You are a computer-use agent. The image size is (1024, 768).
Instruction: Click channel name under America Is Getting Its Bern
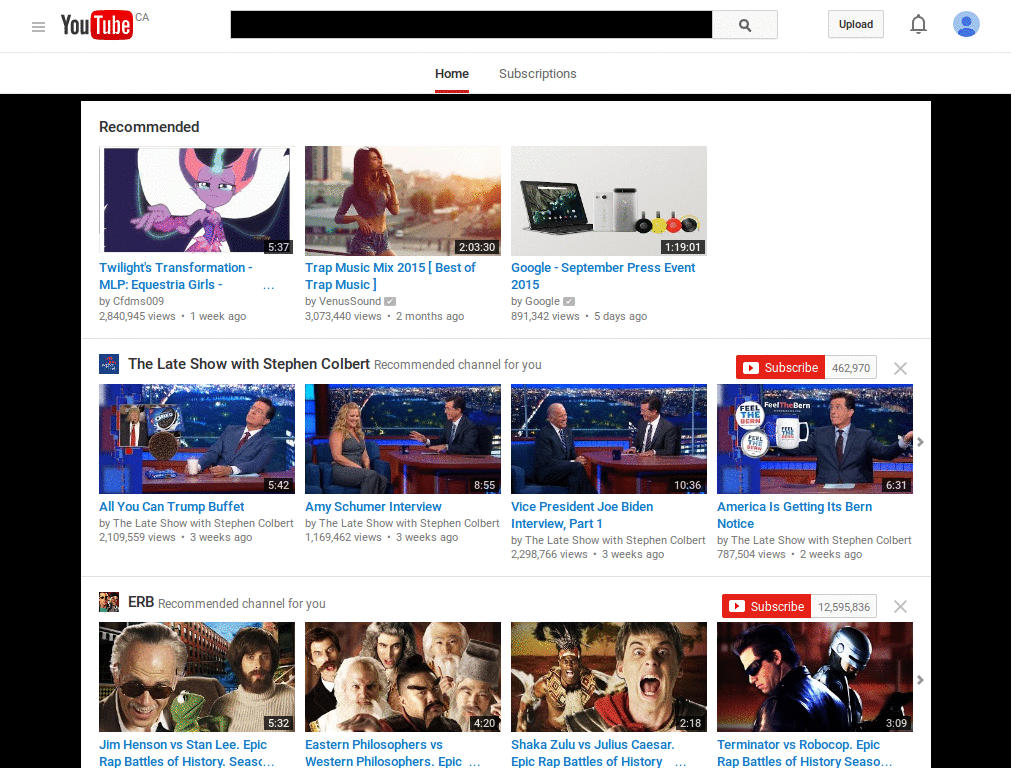(821, 540)
